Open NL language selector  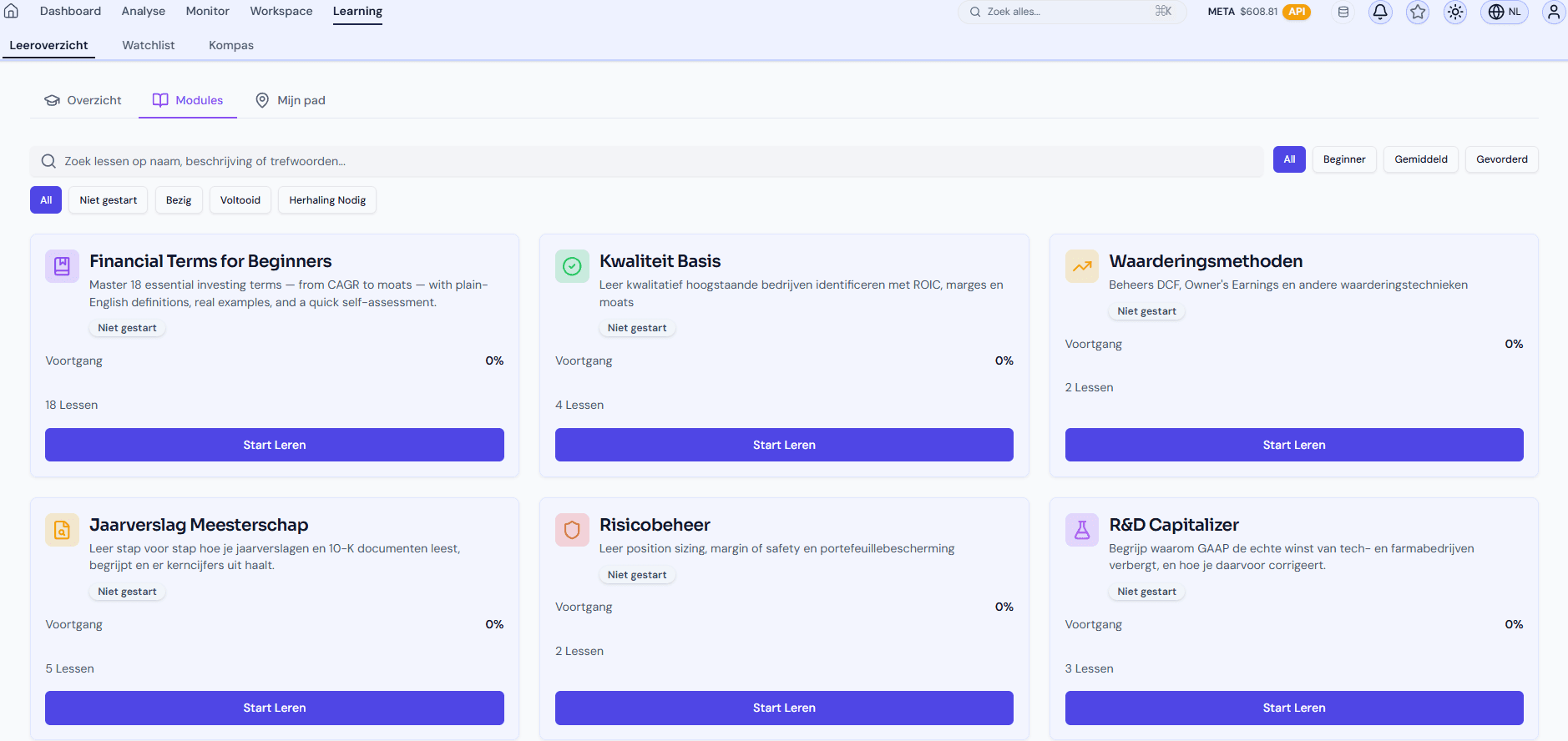point(1505,12)
